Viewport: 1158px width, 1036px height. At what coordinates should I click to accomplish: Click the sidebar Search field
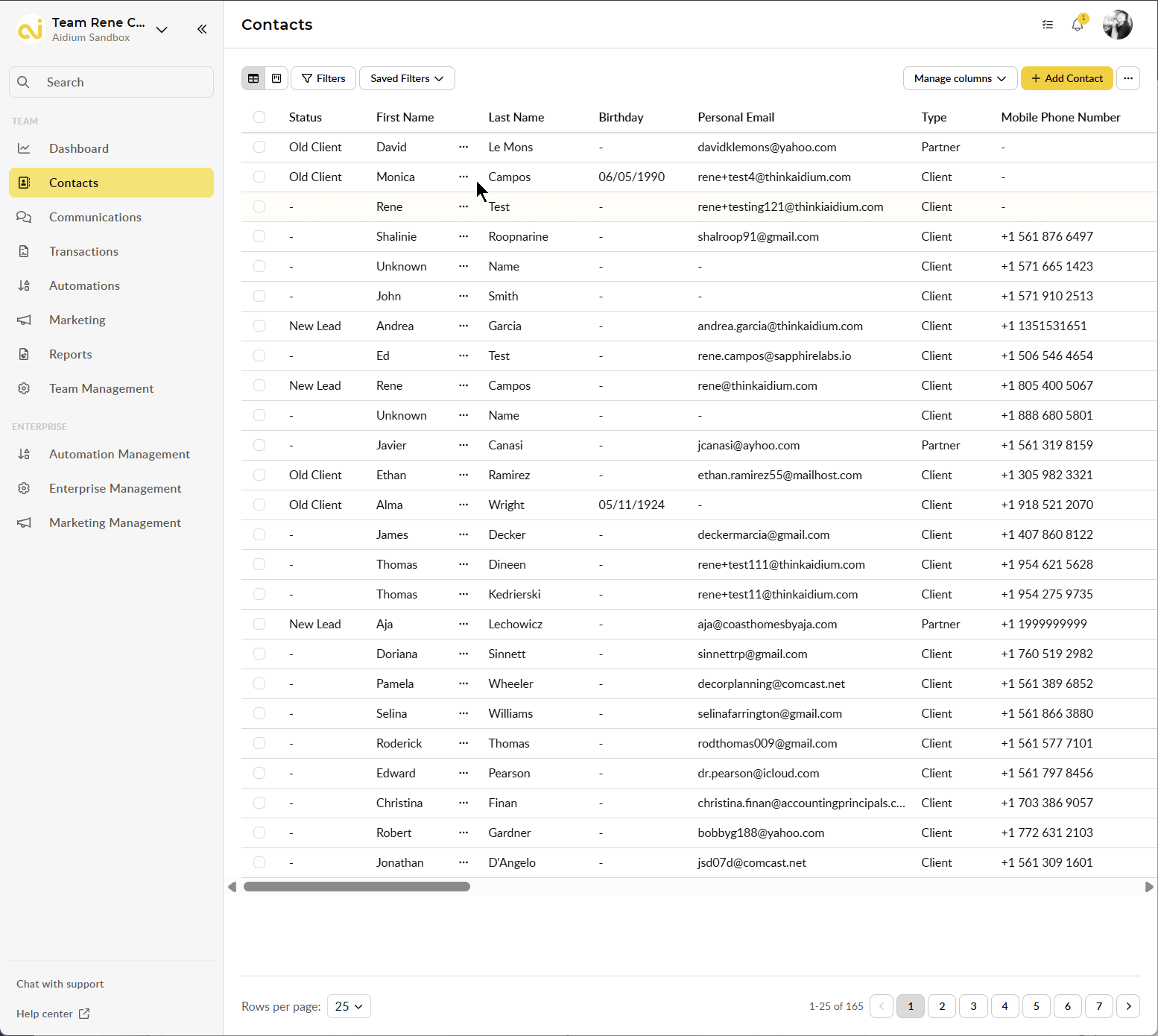[112, 82]
